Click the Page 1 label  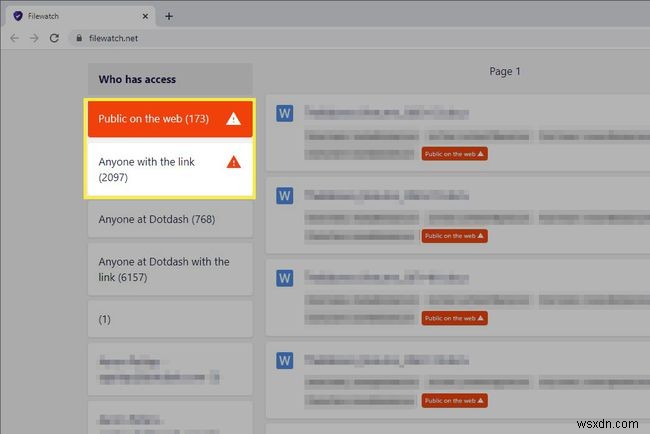click(x=504, y=71)
